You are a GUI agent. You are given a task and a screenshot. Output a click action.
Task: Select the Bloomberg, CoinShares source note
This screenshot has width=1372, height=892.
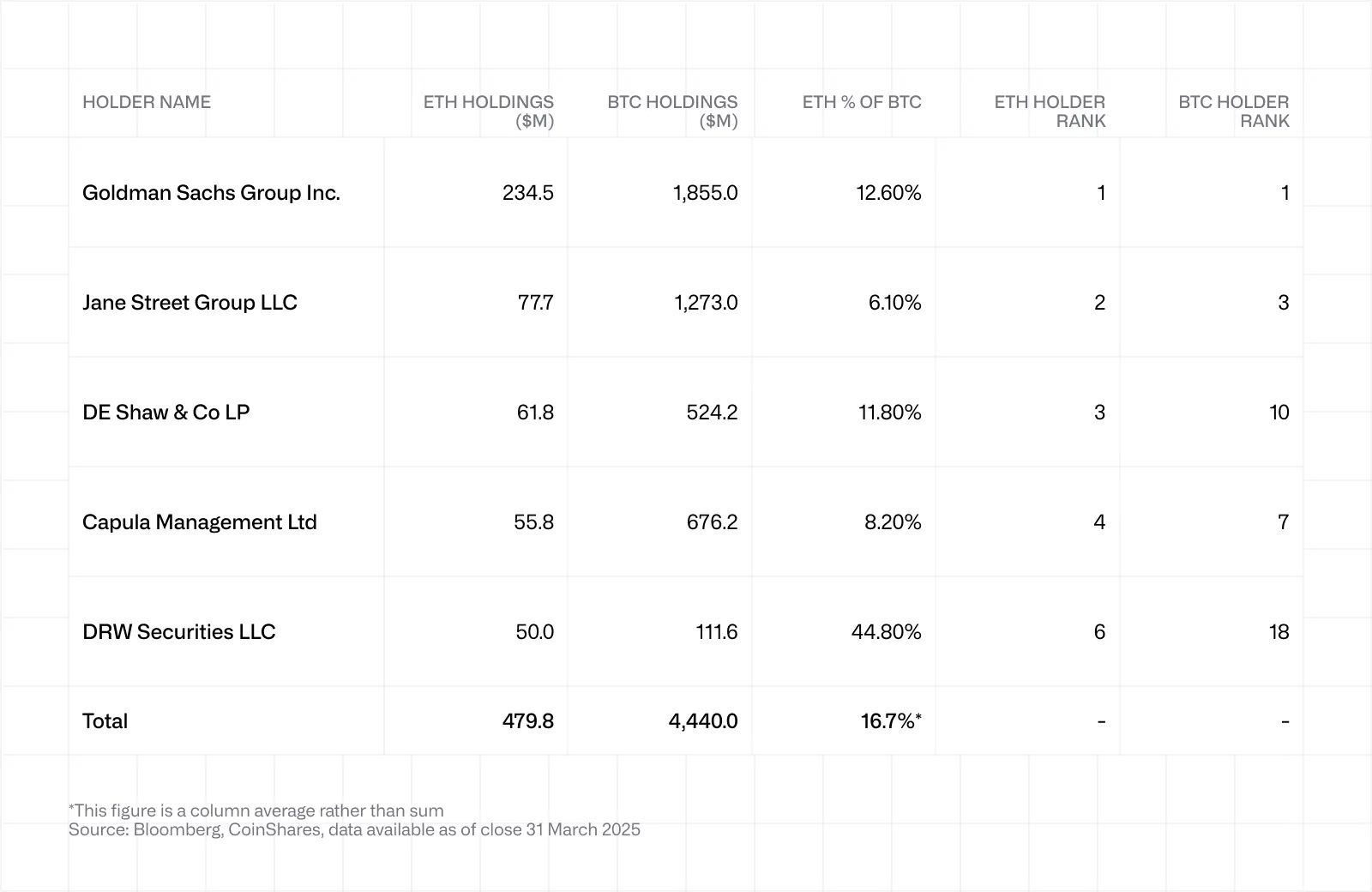(x=354, y=829)
